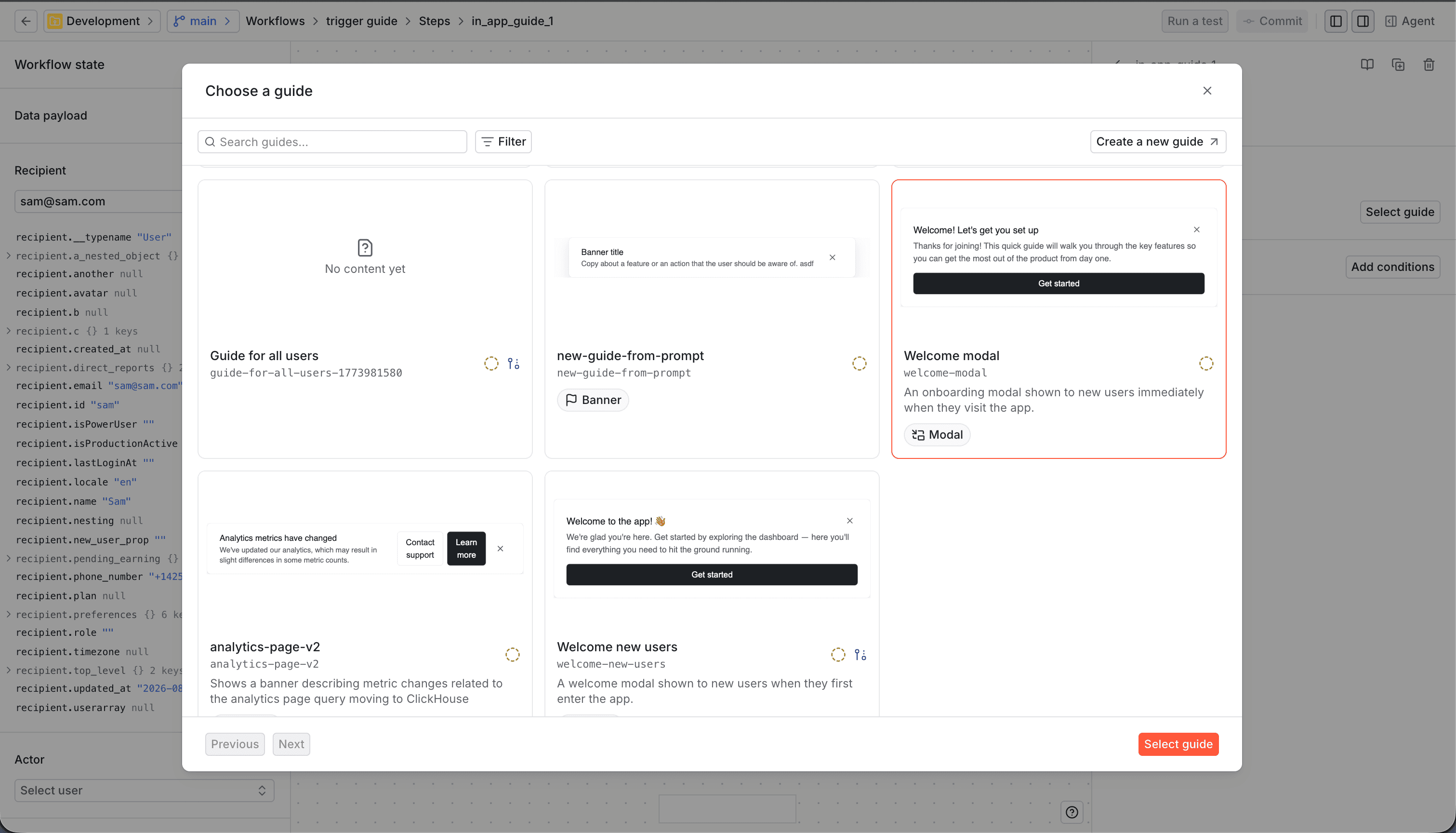Viewport: 1456px width, 833px height.
Task: Open the Agent panel
Action: (x=1410, y=21)
